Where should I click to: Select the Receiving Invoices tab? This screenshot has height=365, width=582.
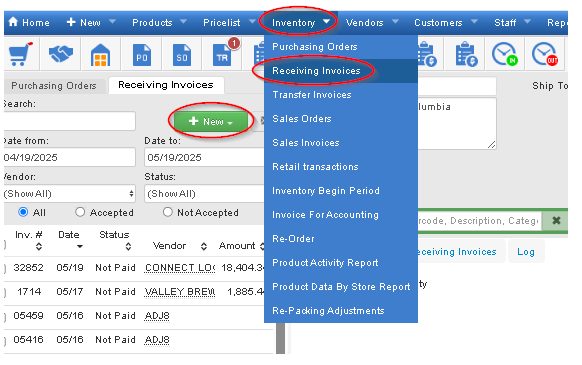coord(166,85)
